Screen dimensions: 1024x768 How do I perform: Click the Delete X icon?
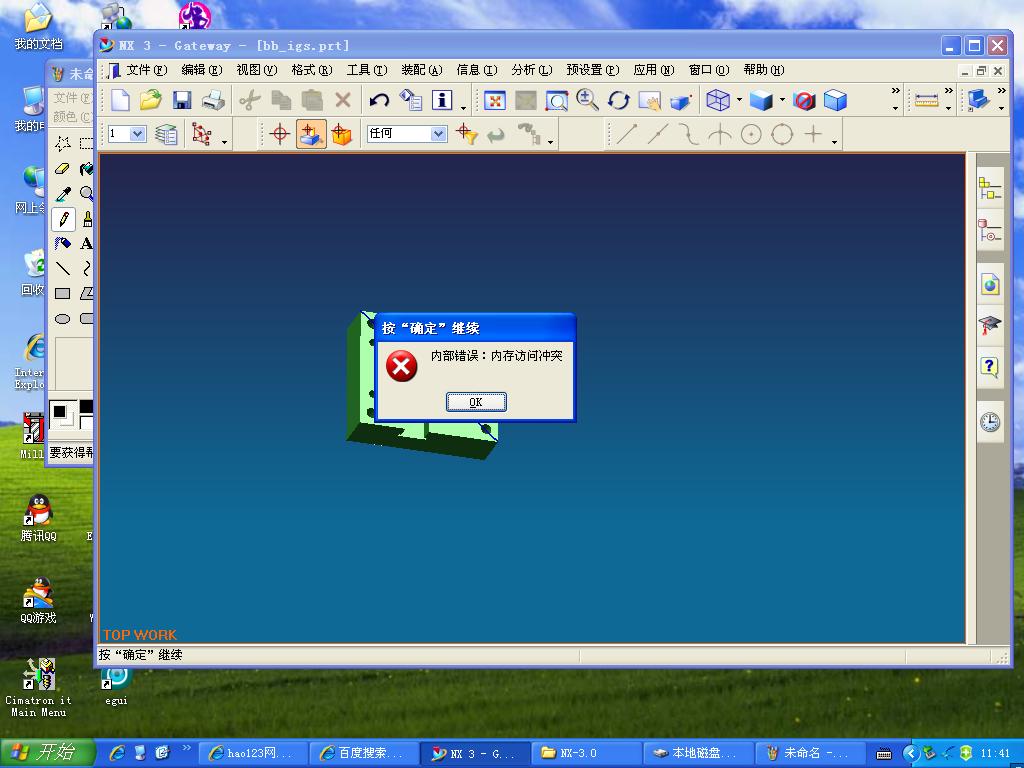pos(343,100)
